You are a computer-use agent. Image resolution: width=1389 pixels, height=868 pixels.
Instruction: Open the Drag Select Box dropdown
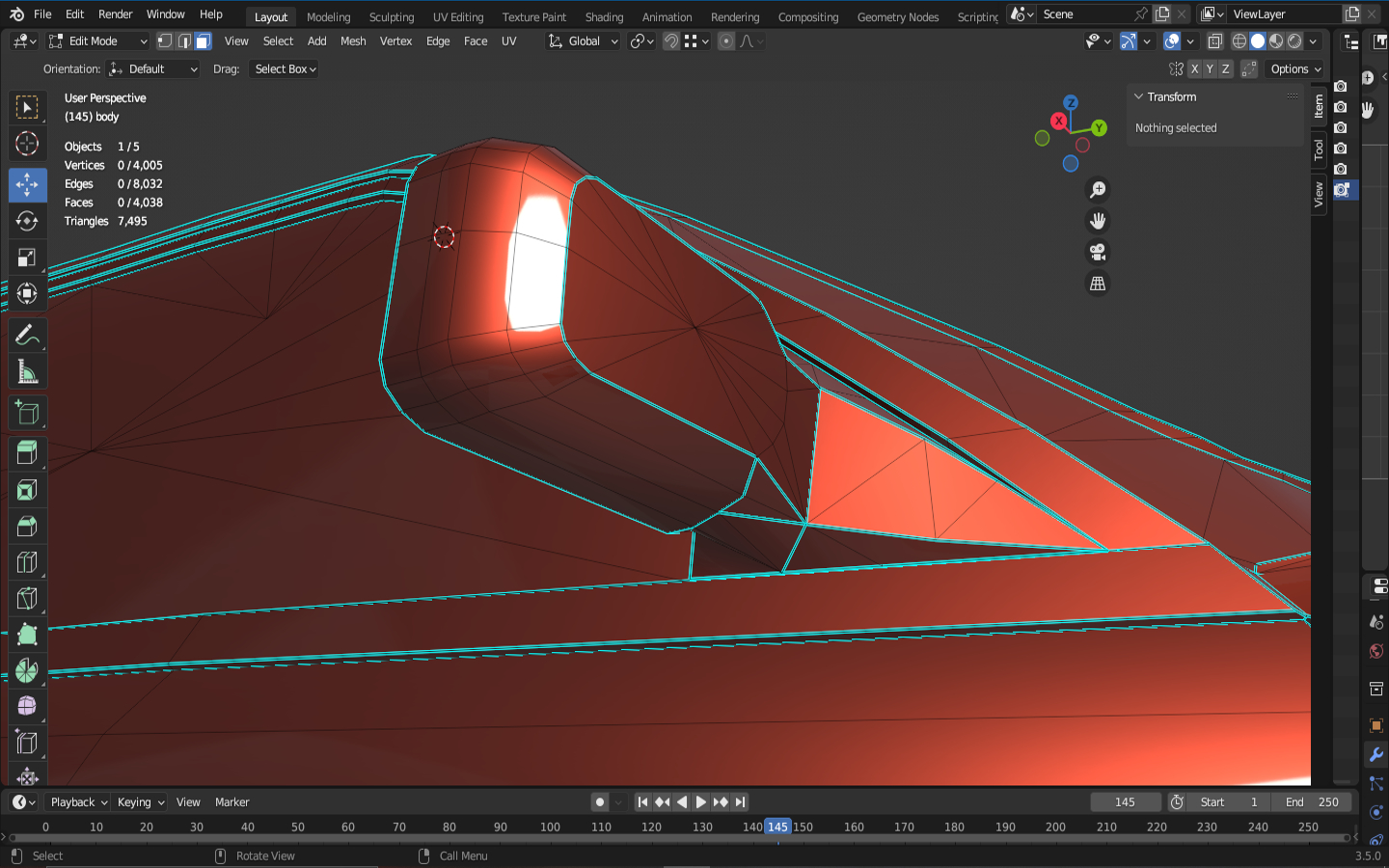pyautogui.click(x=285, y=69)
